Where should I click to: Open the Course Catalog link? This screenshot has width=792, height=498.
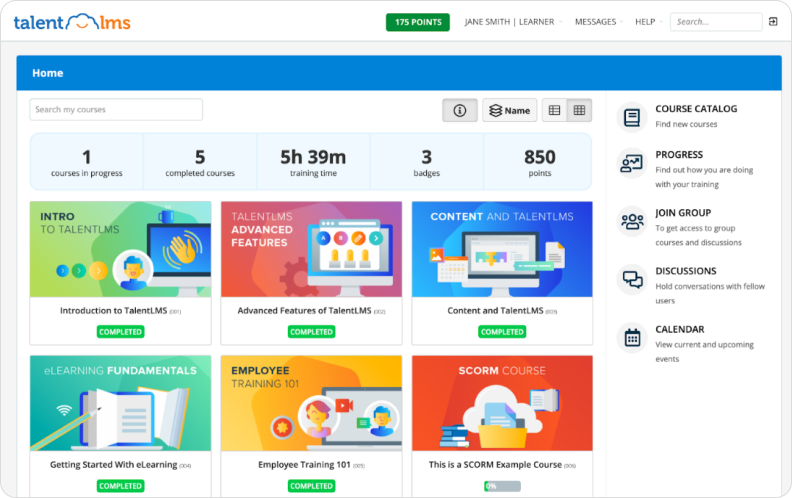pos(696,109)
